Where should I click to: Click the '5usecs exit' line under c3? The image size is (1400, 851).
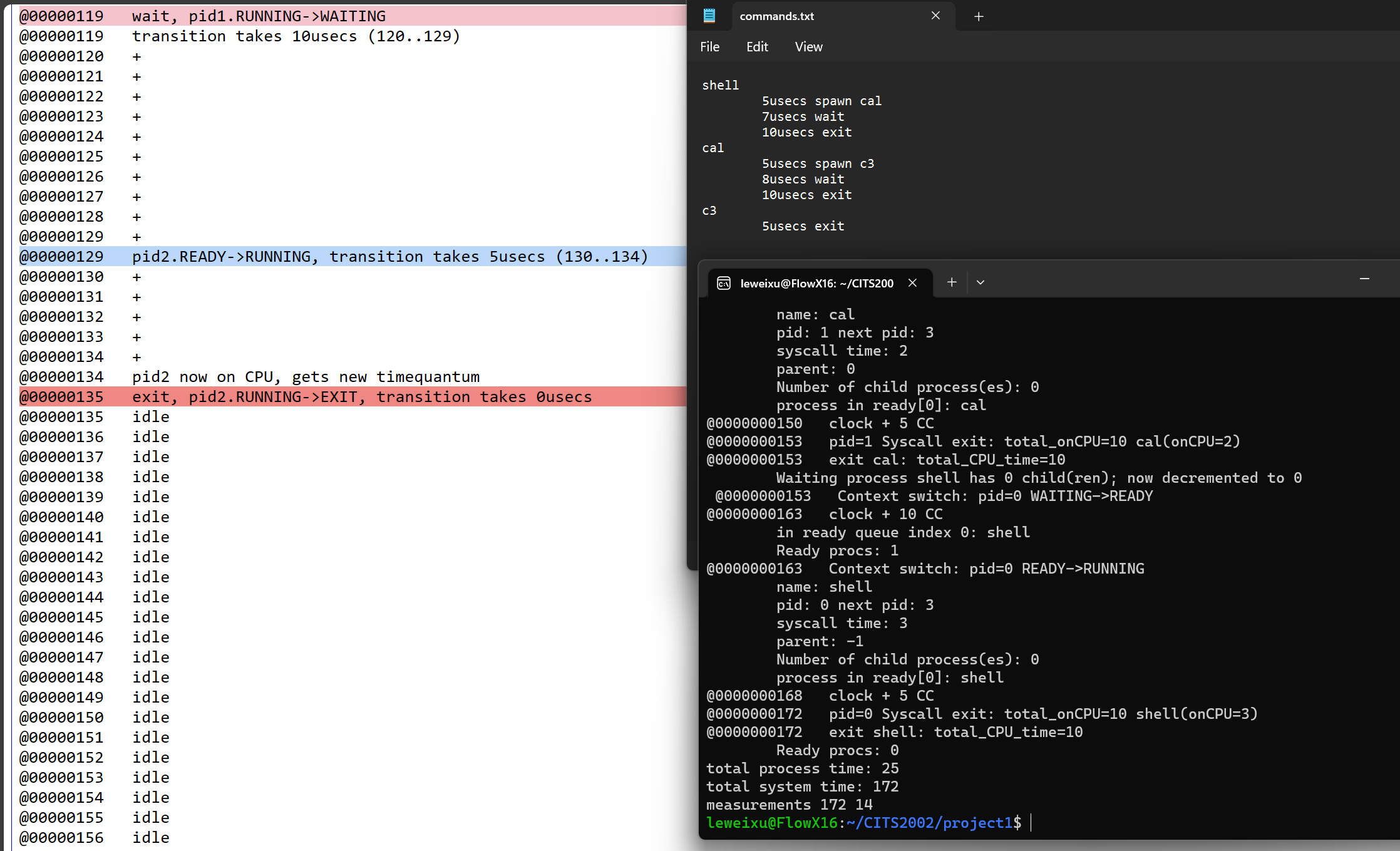pos(803,226)
